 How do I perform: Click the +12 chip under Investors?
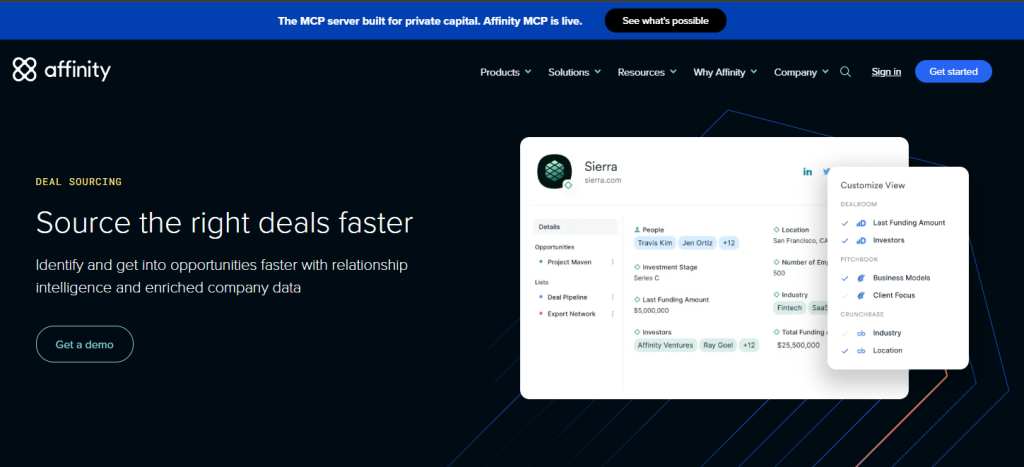point(749,345)
